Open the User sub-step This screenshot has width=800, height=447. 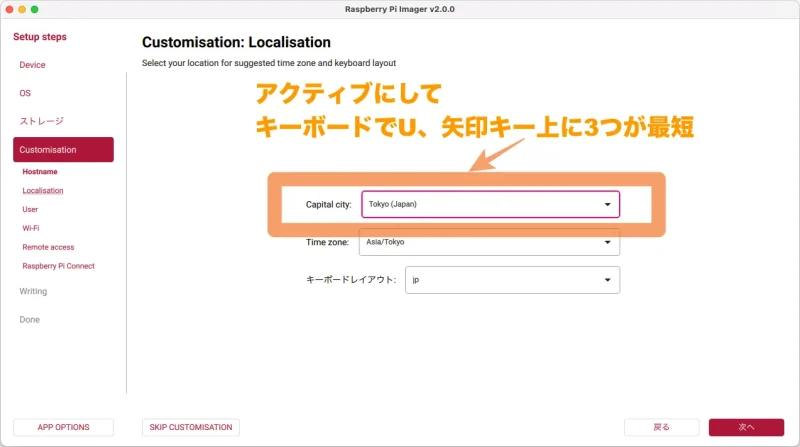[30, 209]
